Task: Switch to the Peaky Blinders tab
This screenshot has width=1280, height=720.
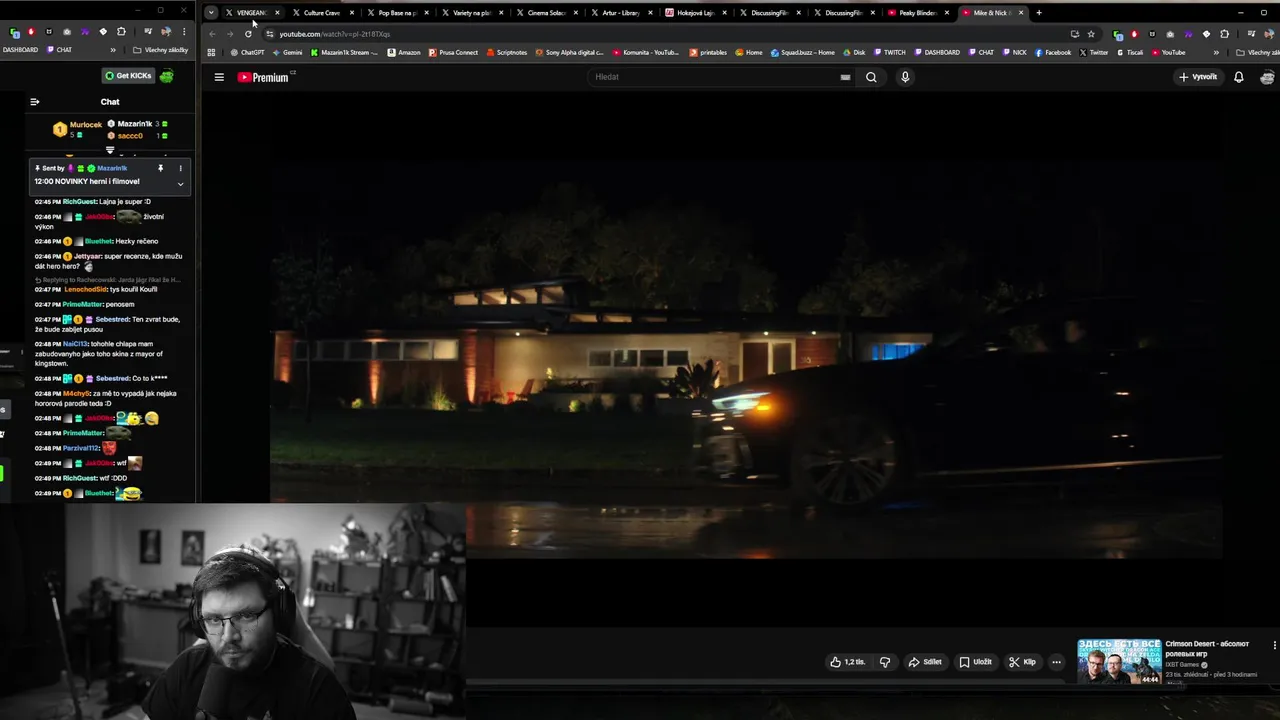Action: tap(918, 13)
